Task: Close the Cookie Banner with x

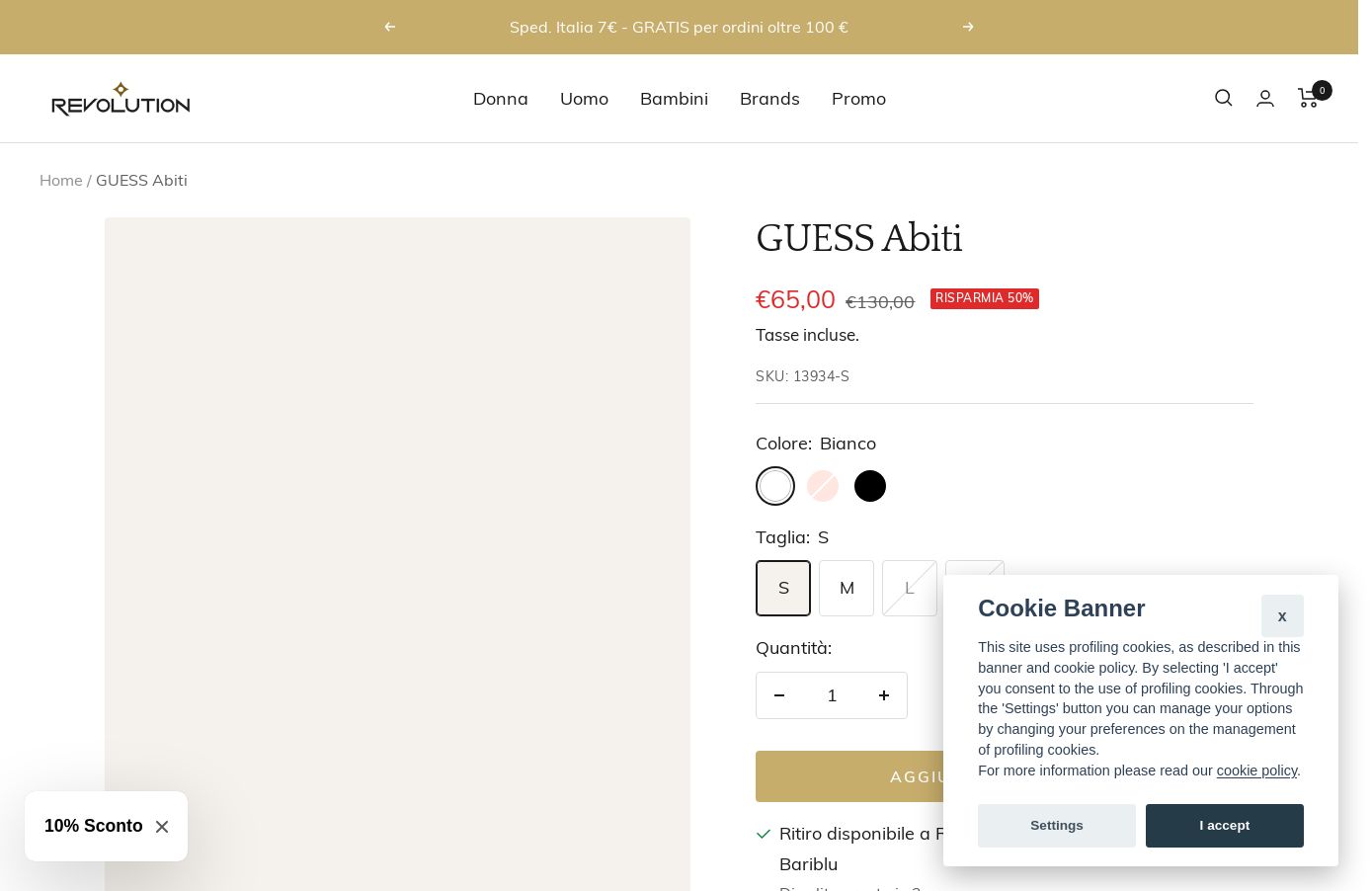Action: point(1282,615)
